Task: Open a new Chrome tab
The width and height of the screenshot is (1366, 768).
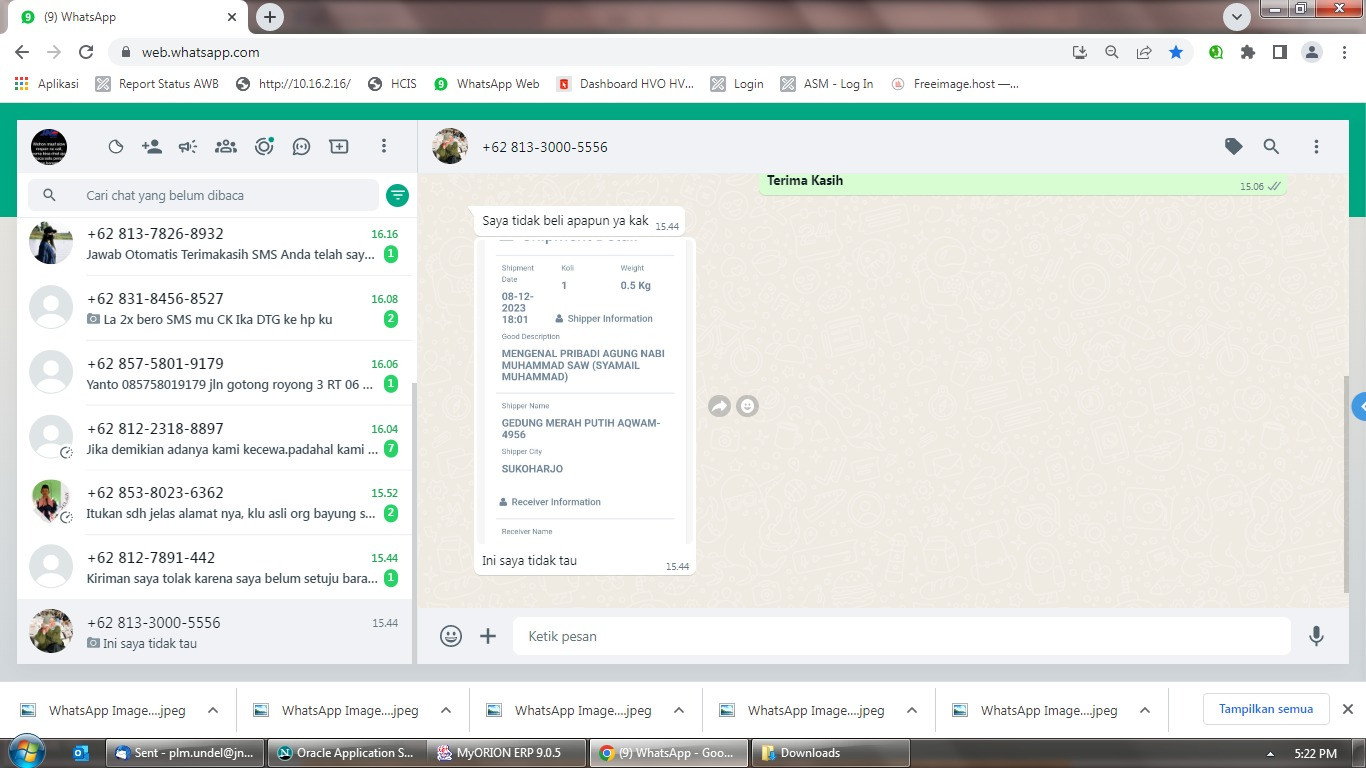Action: tap(270, 16)
